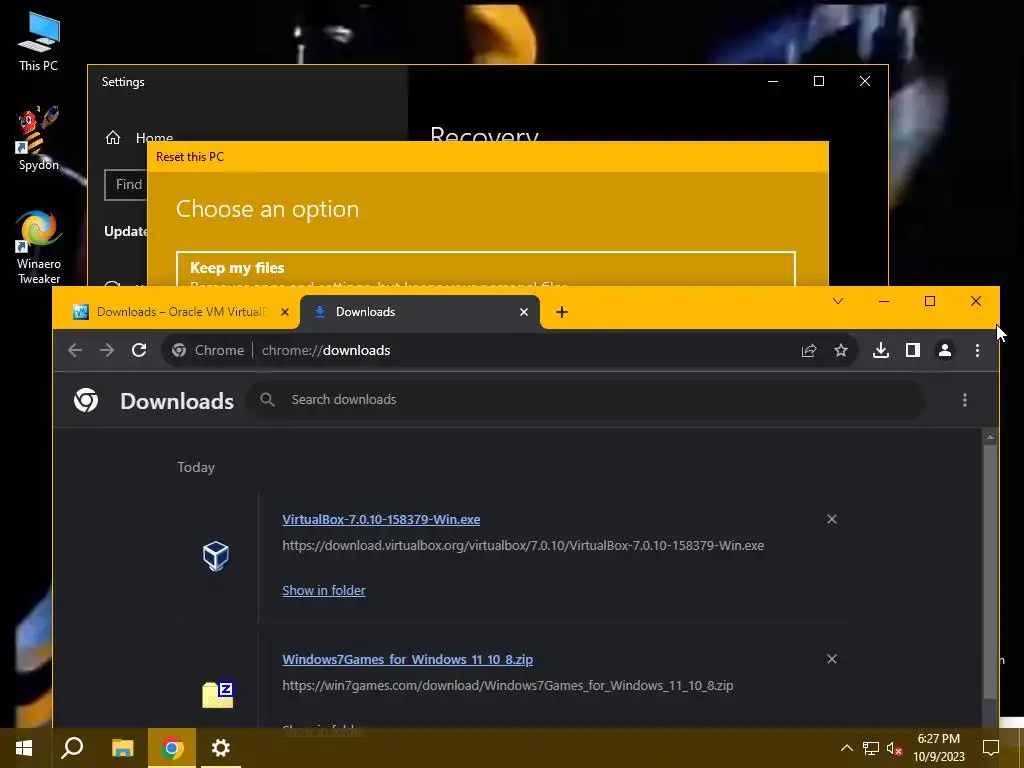
Task: Select the Downloads tab
Action: tap(420, 312)
